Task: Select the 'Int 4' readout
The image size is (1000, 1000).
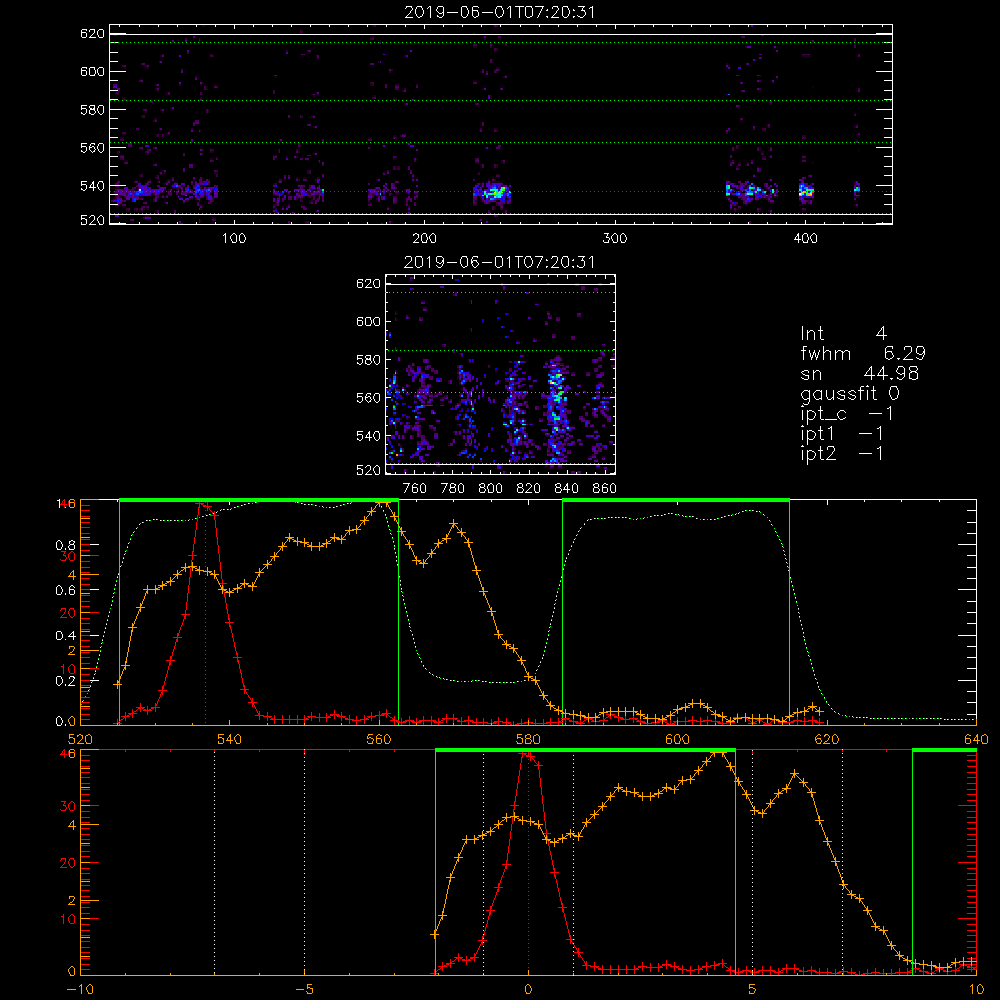Action: tap(843, 334)
